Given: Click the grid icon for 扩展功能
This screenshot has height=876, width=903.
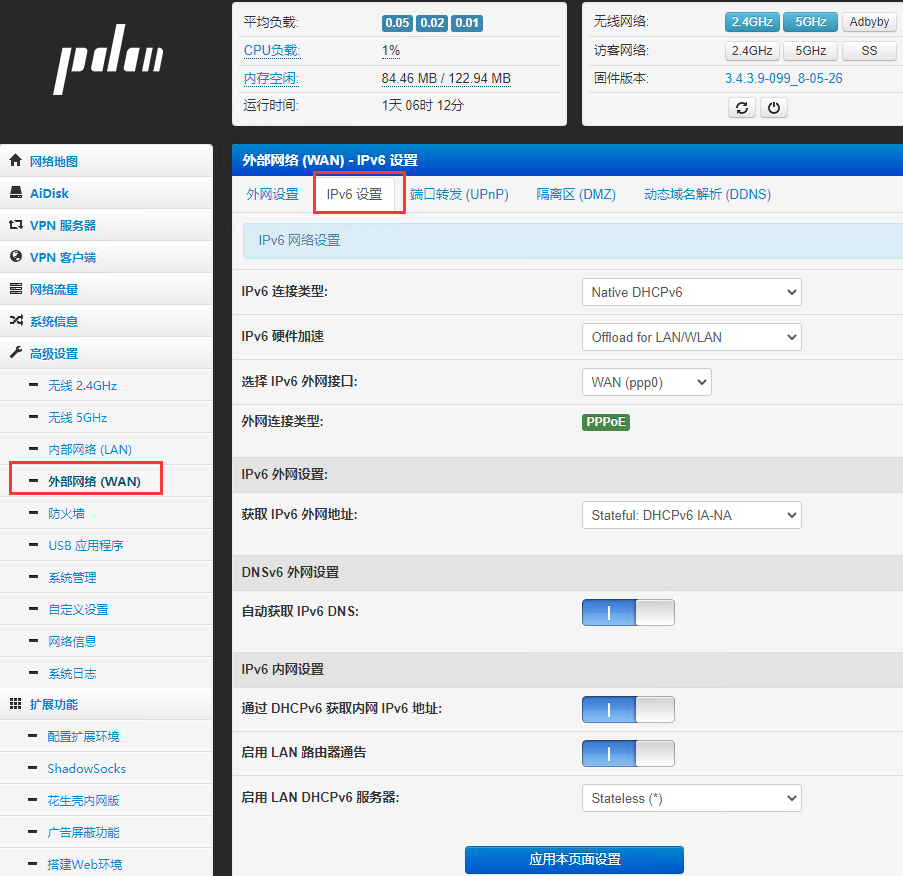Looking at the screenshot, I should pyautogui.click(x=16, y=703).
